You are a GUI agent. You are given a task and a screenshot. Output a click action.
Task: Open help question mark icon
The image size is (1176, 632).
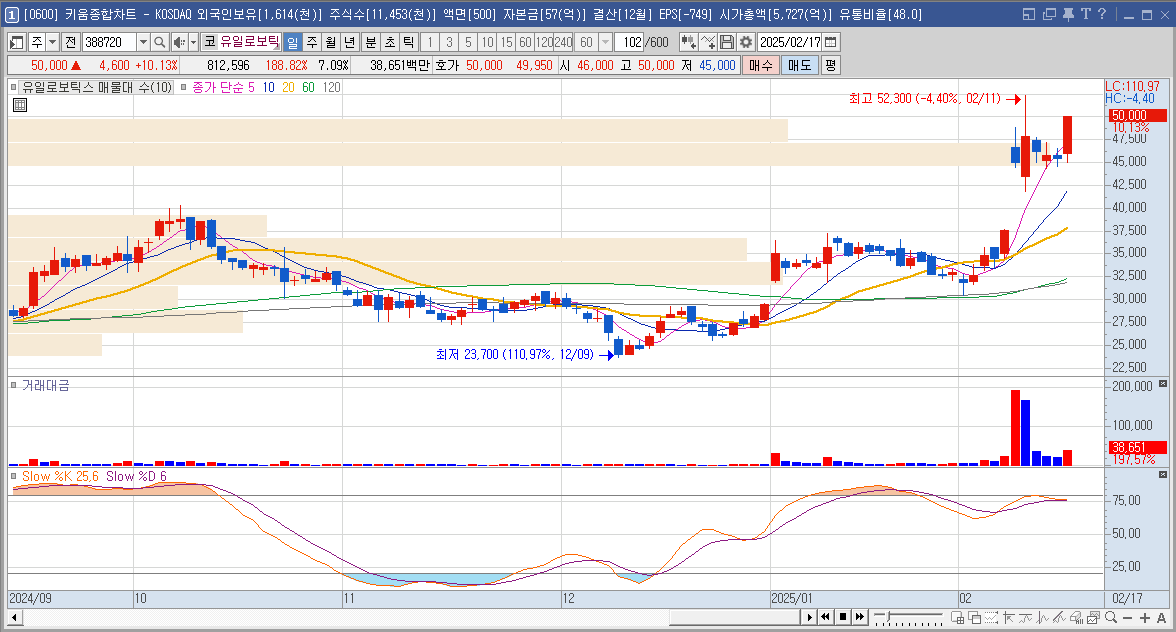pyautogui.click(x=1102, y=14)
